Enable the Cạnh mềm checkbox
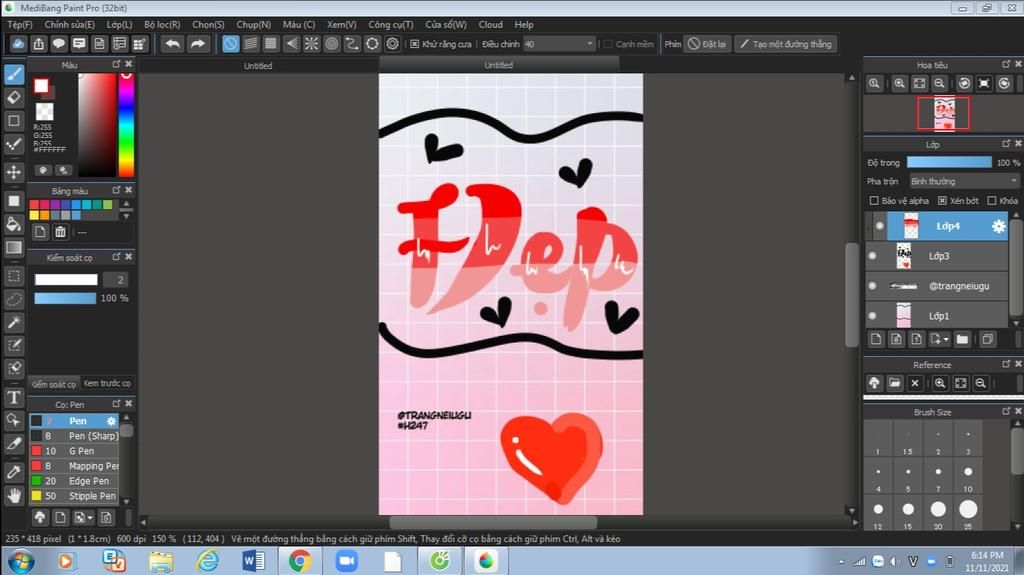Viewport: 1024px width, 575px height. click(x=608, y=44)
